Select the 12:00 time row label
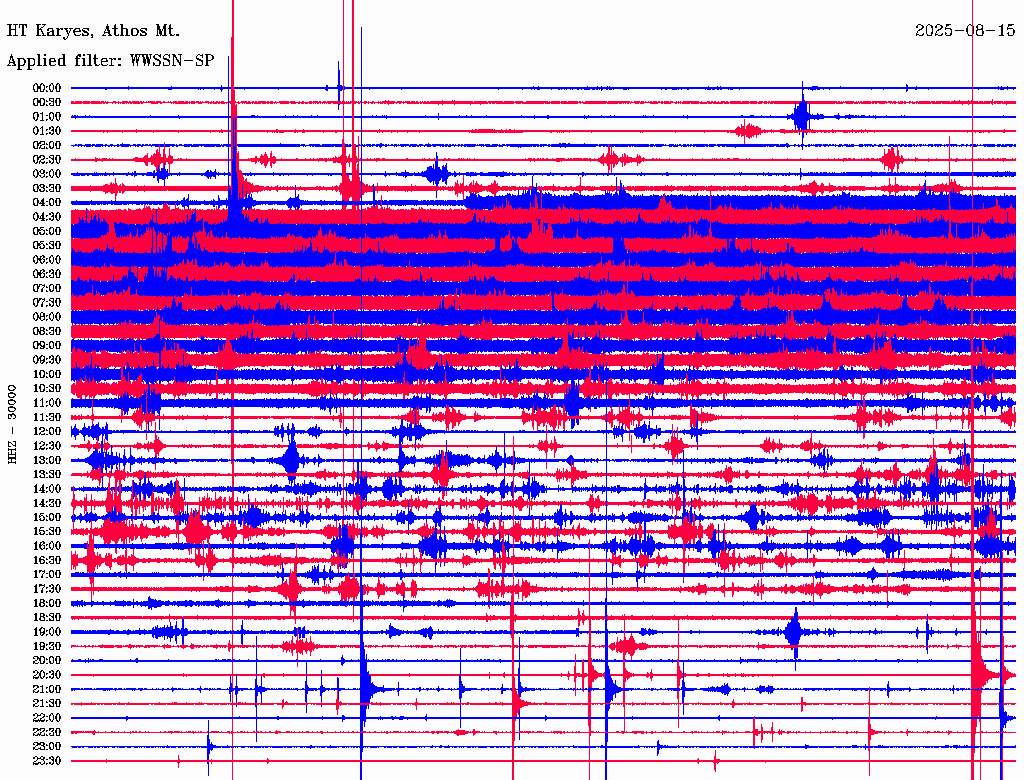This screenshot has width=1024, height=780. click(x=46, y=431)
